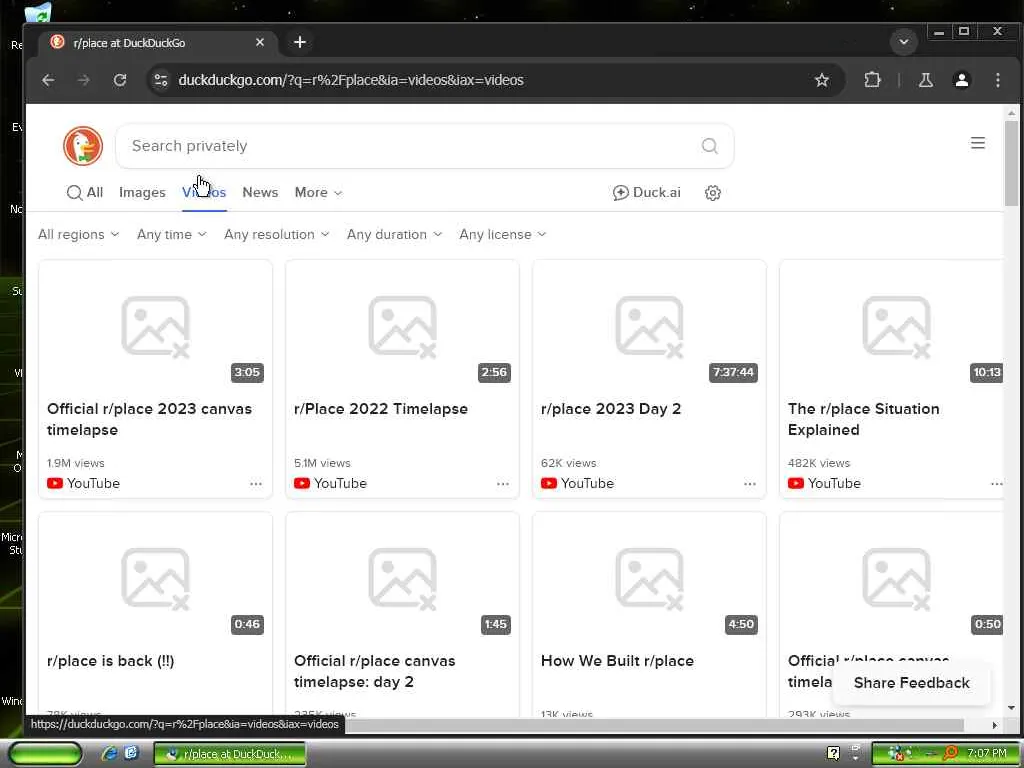The width and height of the screenshot is (1024, 768).
Task: Open Any time filter dropdown
Action: click(x=171, y=234)
